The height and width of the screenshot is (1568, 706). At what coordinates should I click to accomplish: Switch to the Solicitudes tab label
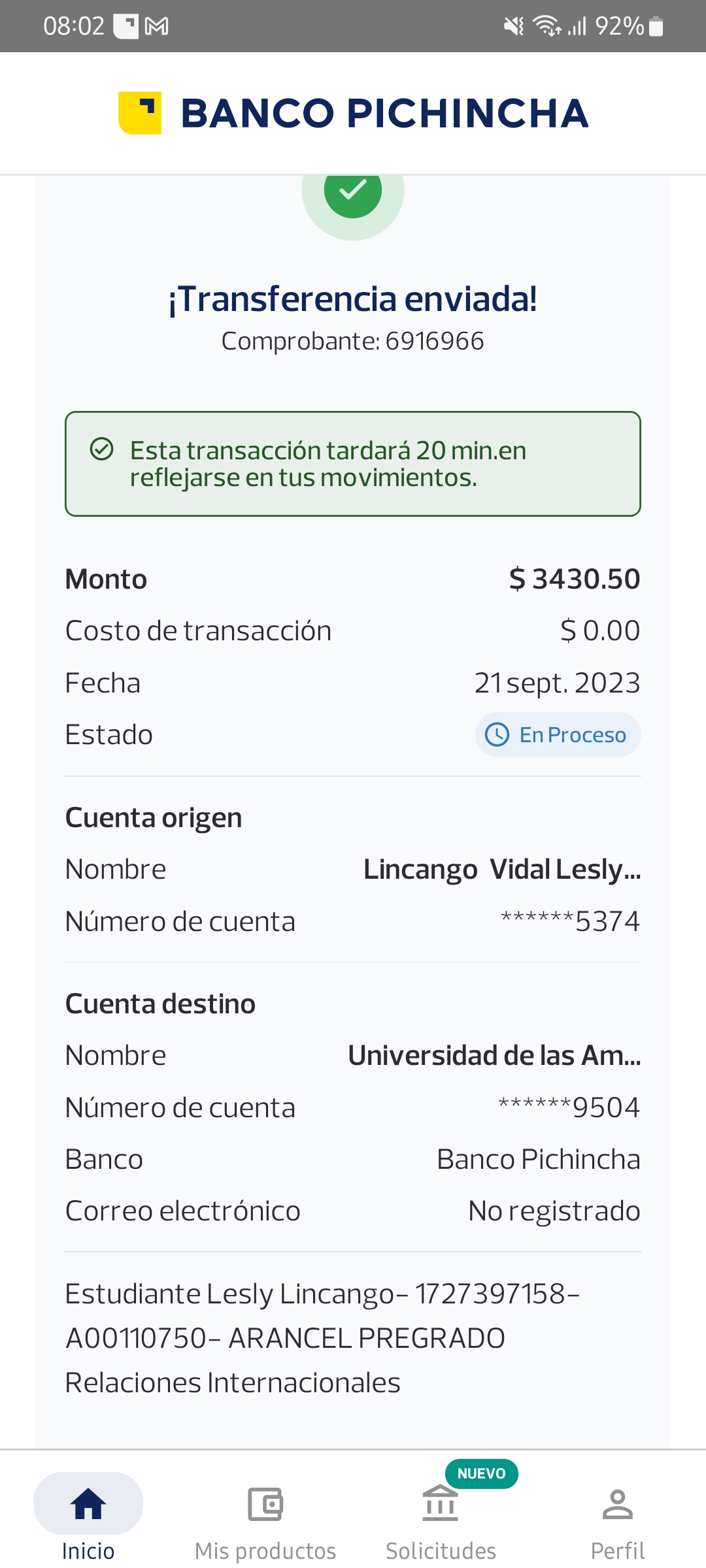click(441, 1551)
